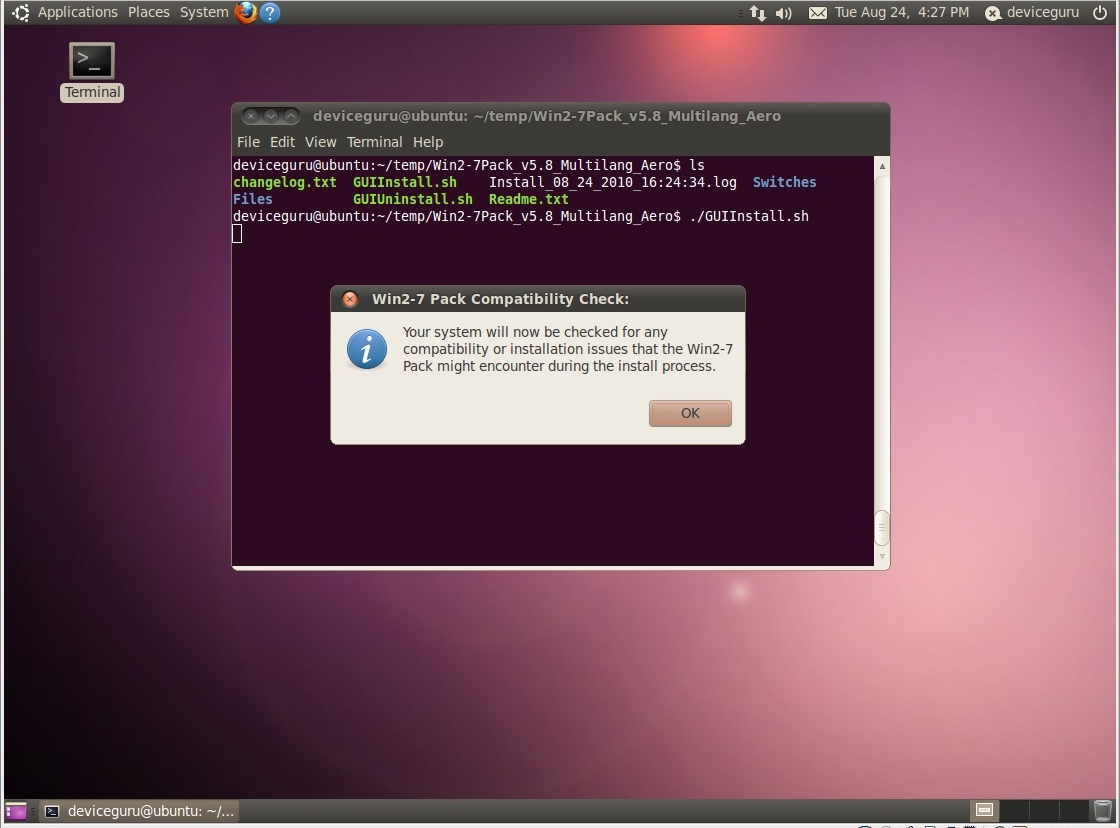Open the terminal's View menu

click(320, 142)
